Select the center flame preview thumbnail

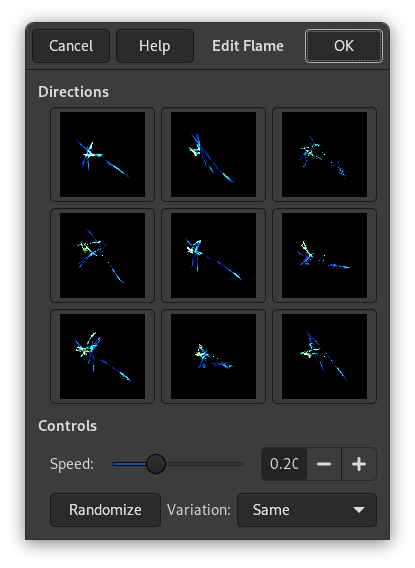213,255
